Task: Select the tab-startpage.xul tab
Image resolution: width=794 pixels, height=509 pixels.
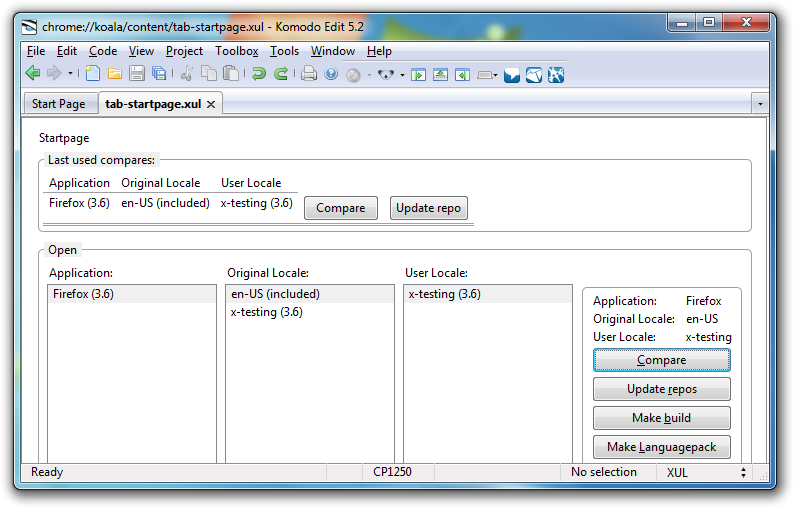Action: pyautogui.click(x=153, y=104)
